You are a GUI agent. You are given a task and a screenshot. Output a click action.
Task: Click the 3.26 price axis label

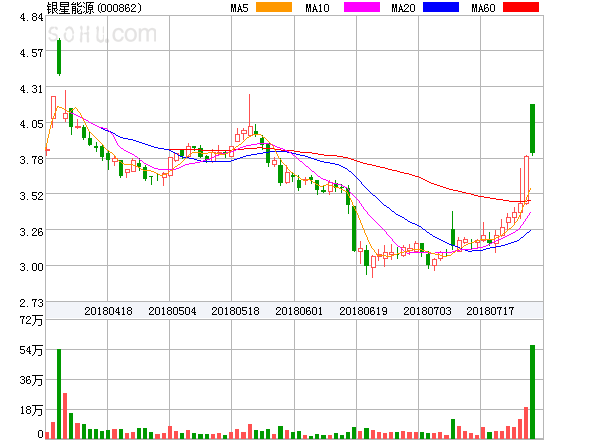pyautogui.click(x=31, y=232)
